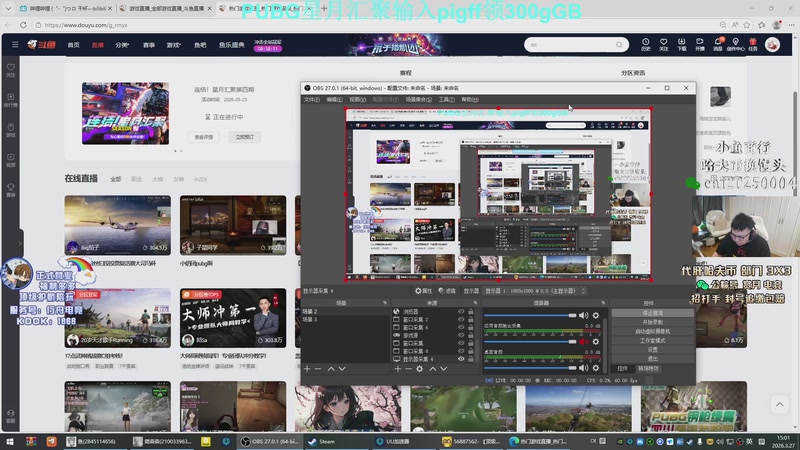Click the back-to-top chevron on the Douyu page

[x=780, y=405]
